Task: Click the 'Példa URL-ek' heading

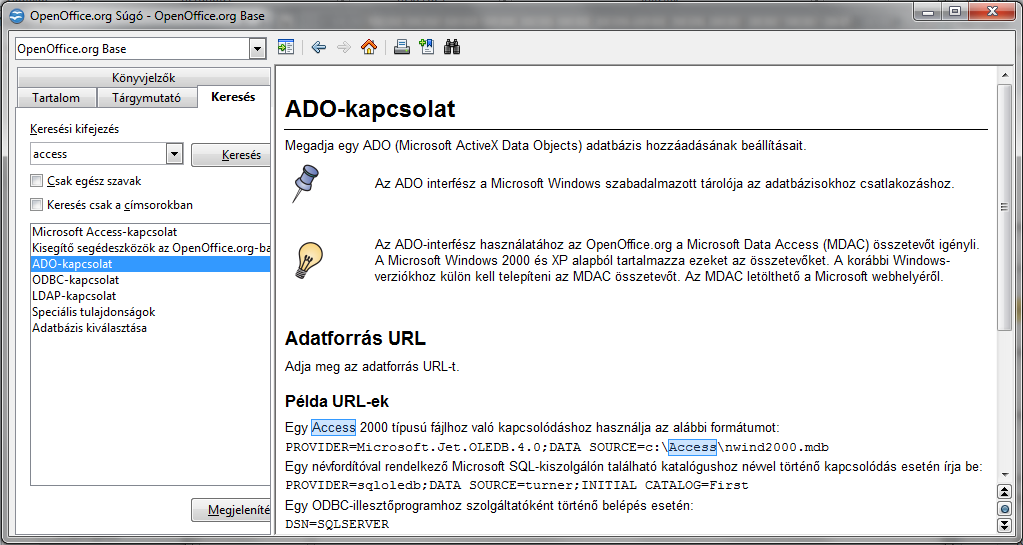Action: (x=337, y=401)
